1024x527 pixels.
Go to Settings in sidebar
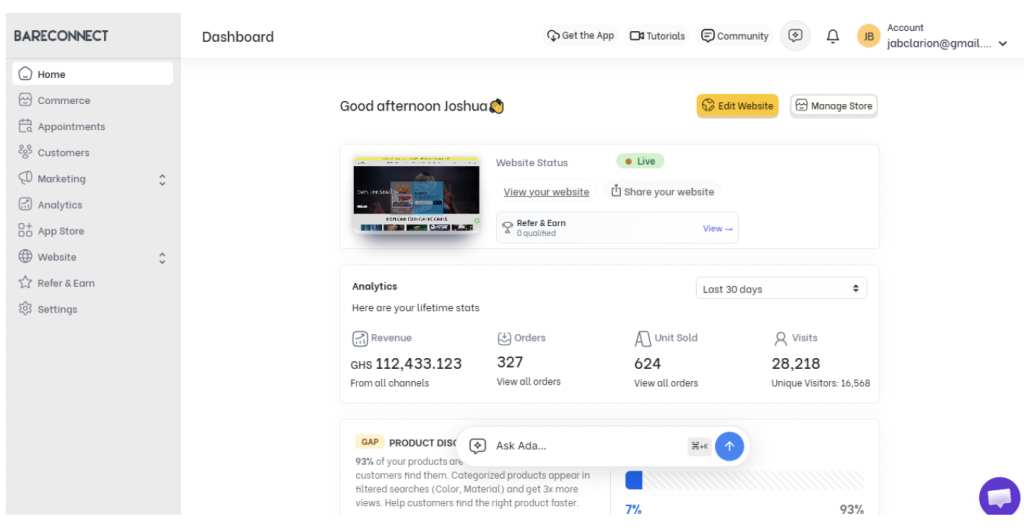point(57,309)
